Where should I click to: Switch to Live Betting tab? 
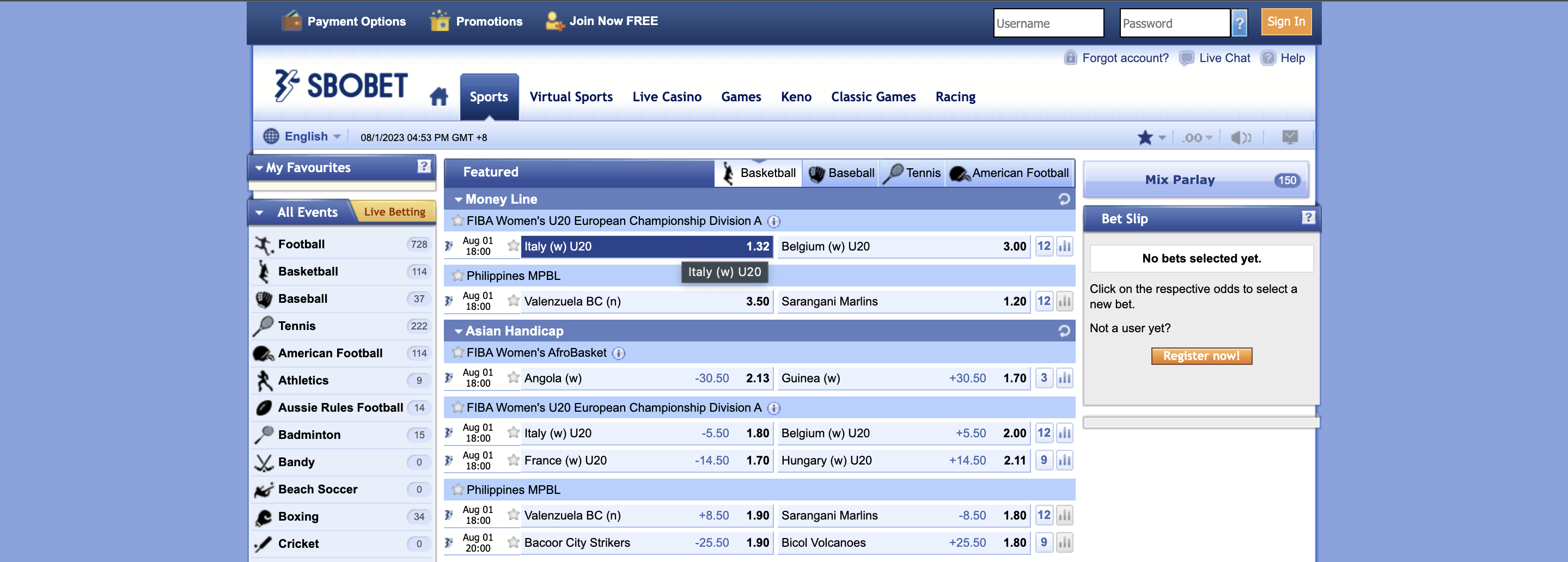click(394, 212)
